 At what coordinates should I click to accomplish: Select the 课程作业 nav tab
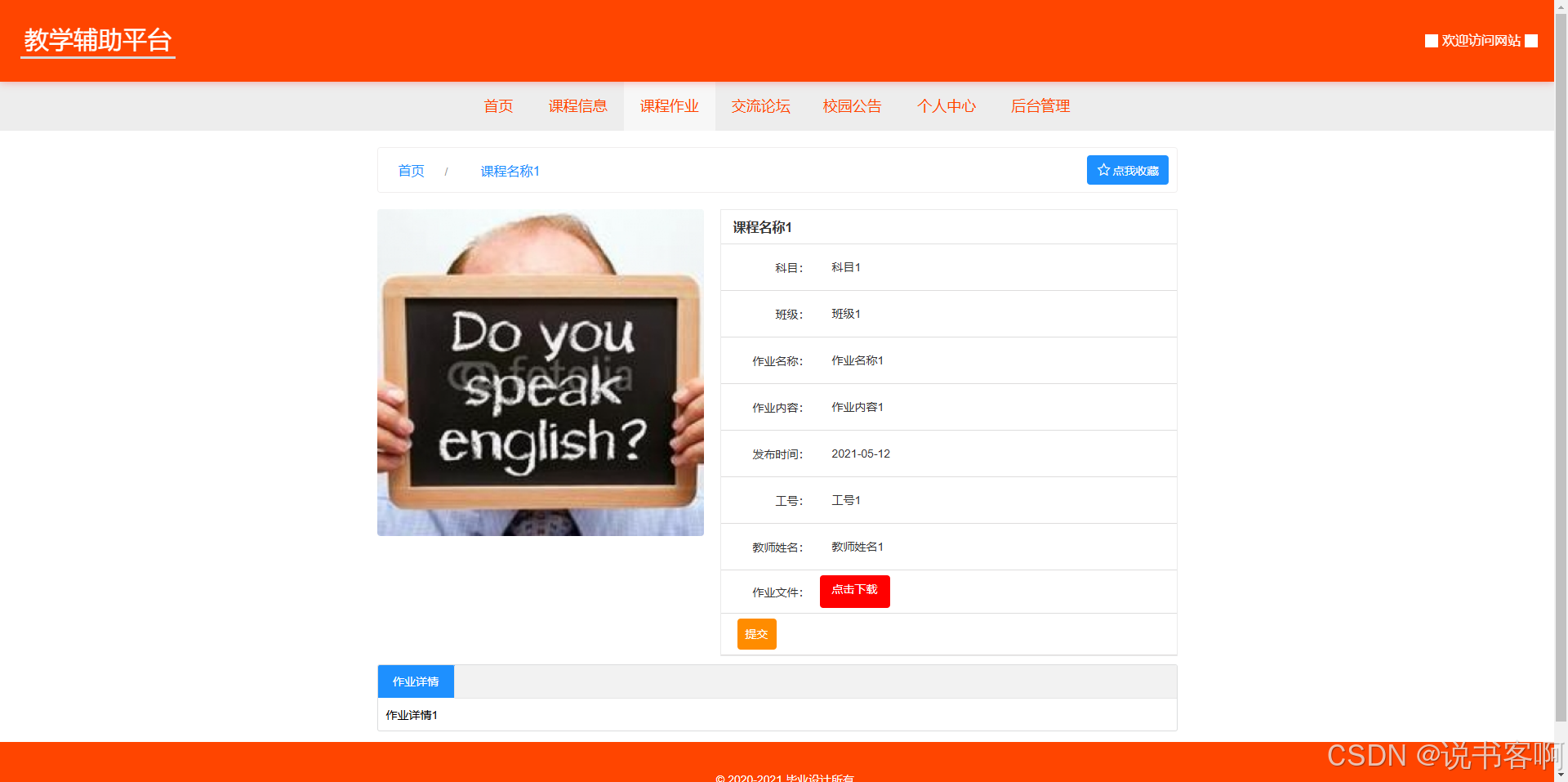(x=670, y=106)
